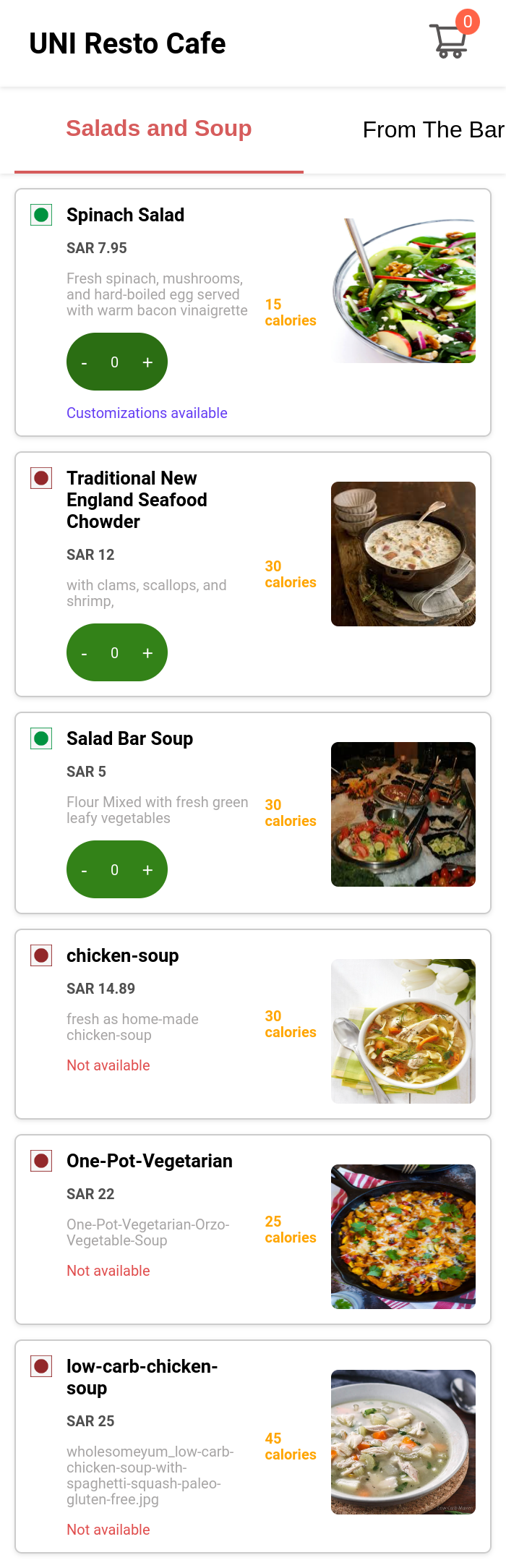Click the green indicator on Salad Bar Soup
Viewport: 506px width, 1568px height.
40,738
